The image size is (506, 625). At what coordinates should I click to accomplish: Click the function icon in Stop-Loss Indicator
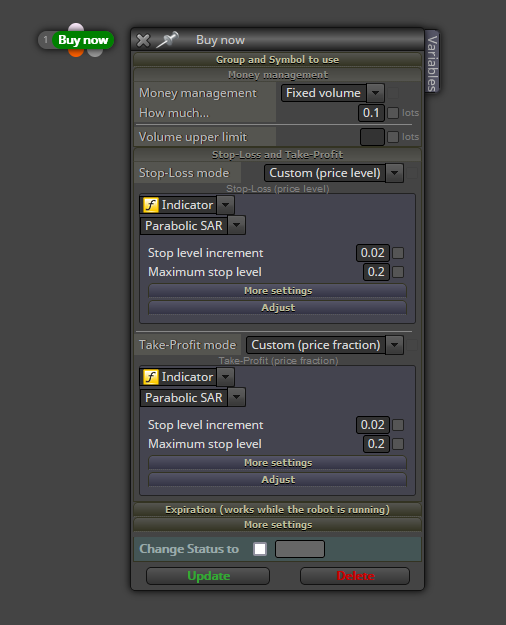[x=151, y=205]
